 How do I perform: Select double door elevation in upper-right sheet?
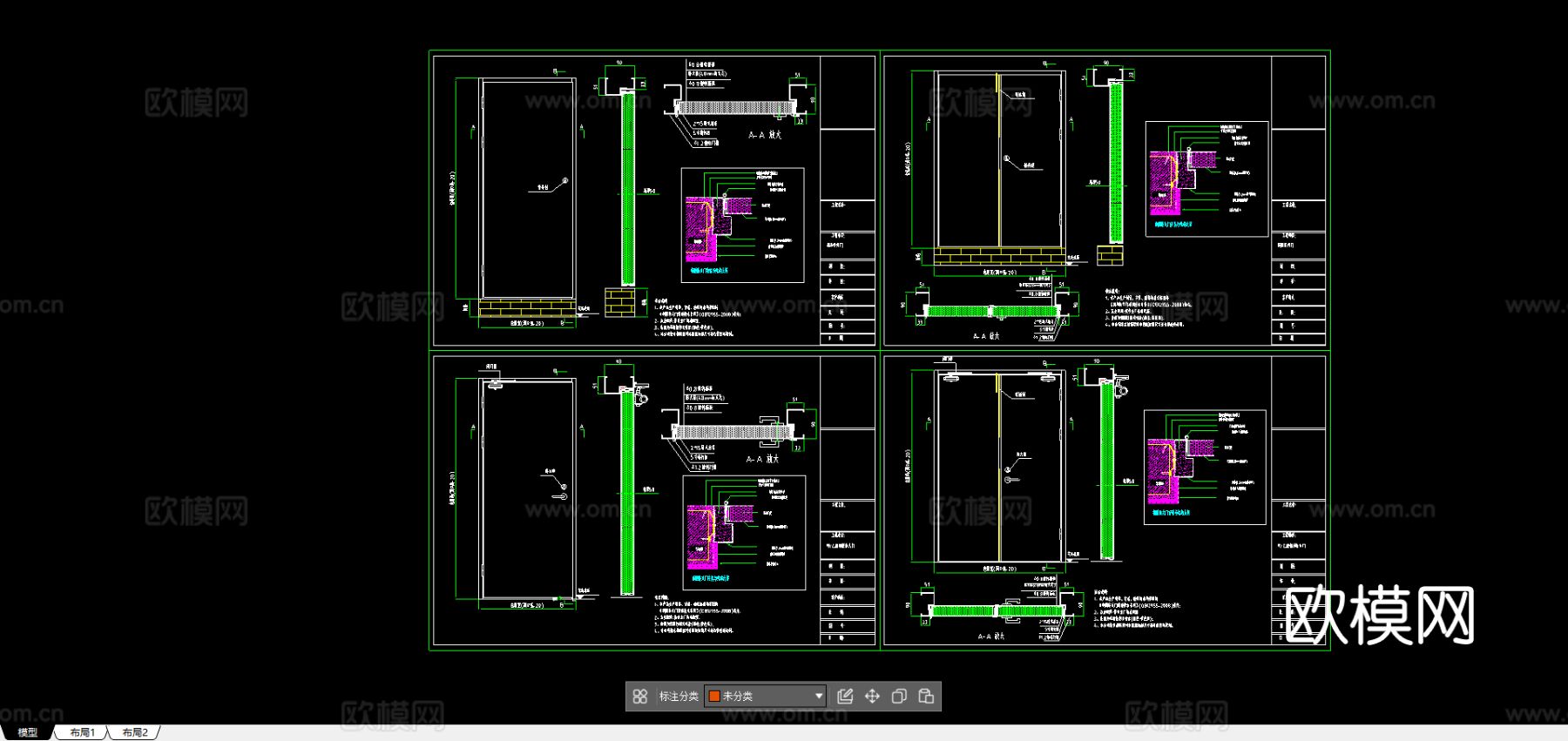pyautogui.click(x=1000, y=161)
